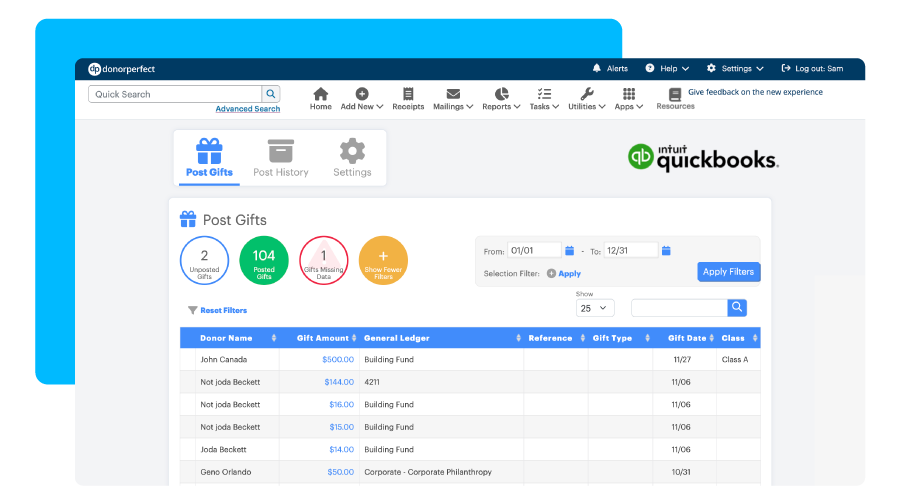Sort by Gift Type column
Viewport: 900px width, 504px height.
pos(620,338)
